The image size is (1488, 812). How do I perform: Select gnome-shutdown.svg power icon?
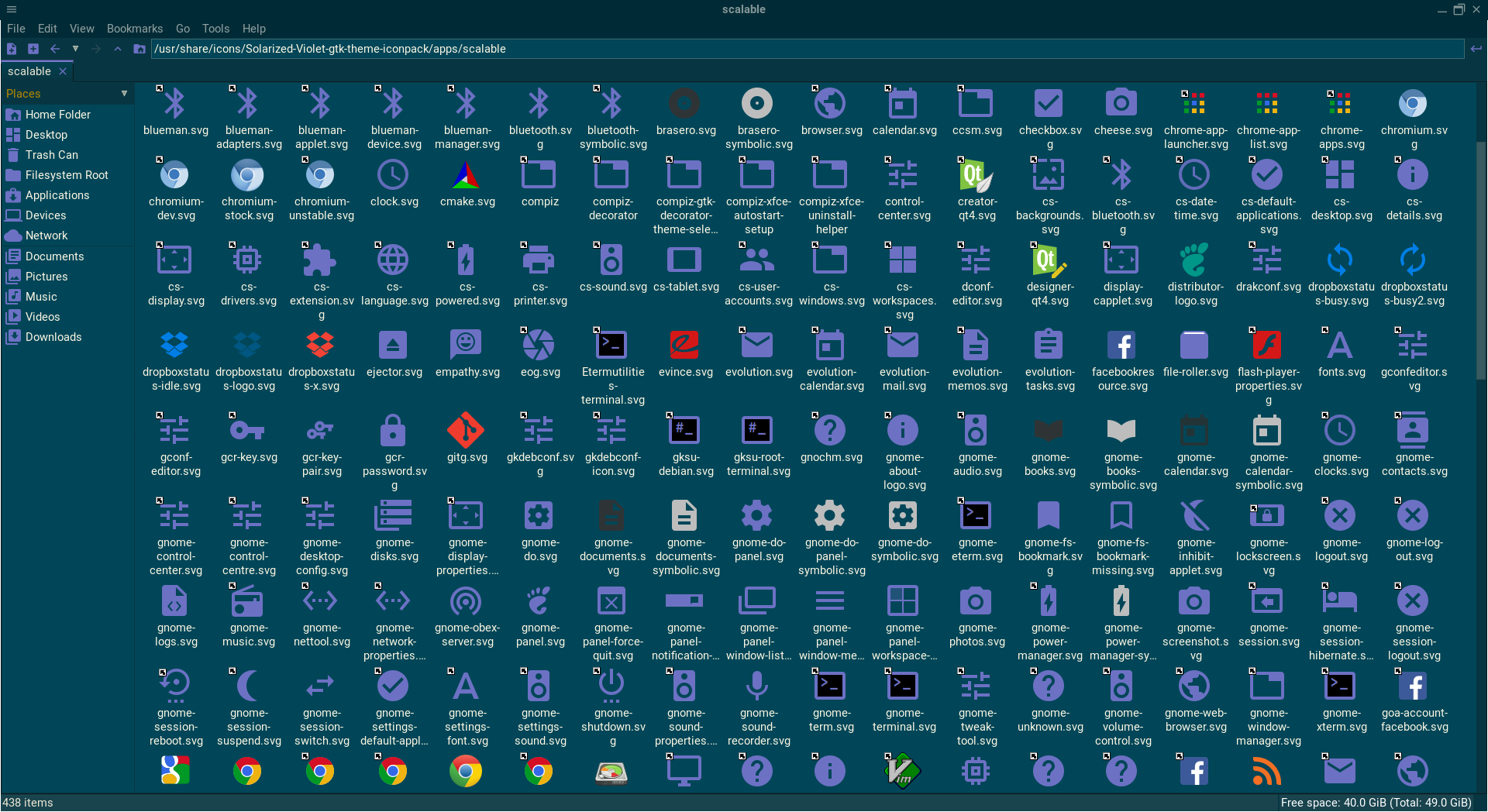pos(612,686)
